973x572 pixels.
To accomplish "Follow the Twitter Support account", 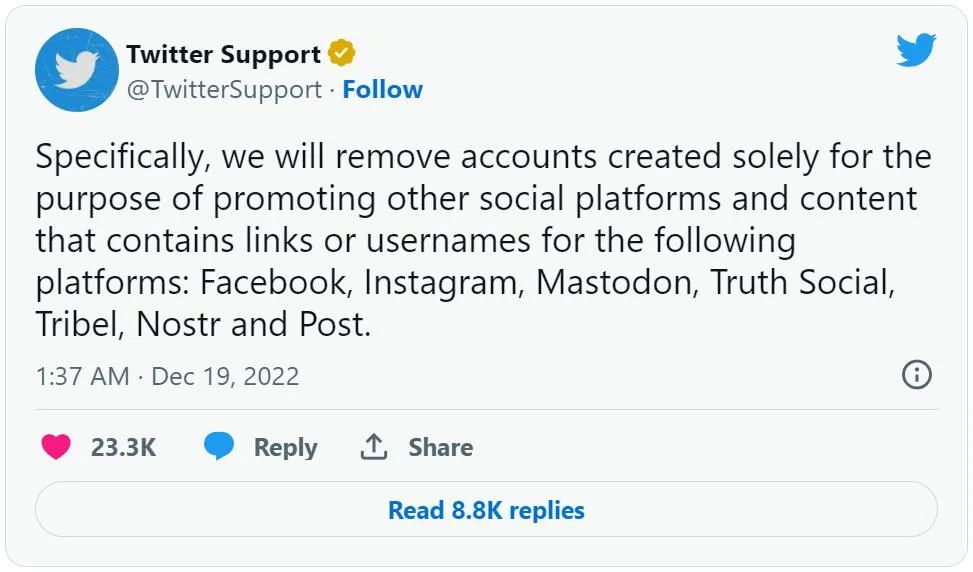I will [x=382, y=89].
